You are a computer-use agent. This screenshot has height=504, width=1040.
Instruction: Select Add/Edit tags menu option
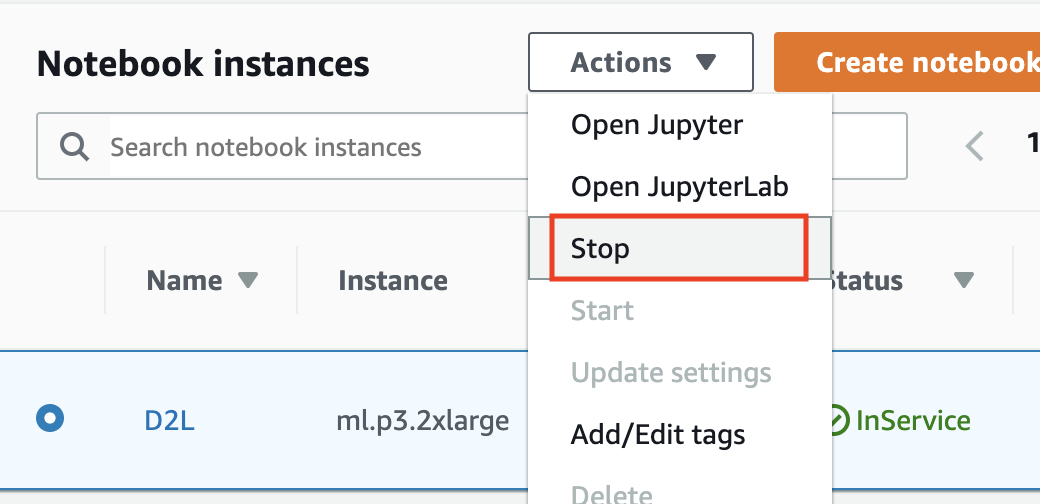[657, 435]
